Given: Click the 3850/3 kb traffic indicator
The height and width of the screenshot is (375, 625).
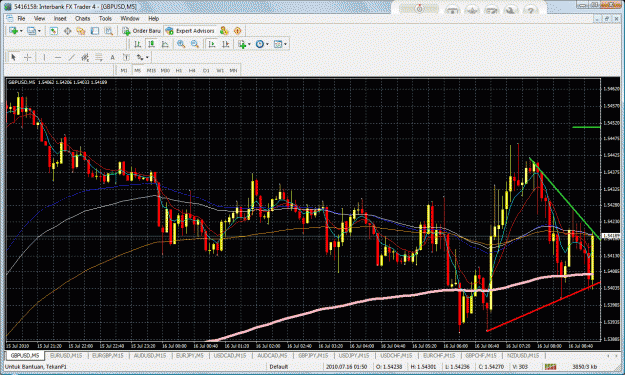Looking at the screenshot, I should tap(584, 367).
